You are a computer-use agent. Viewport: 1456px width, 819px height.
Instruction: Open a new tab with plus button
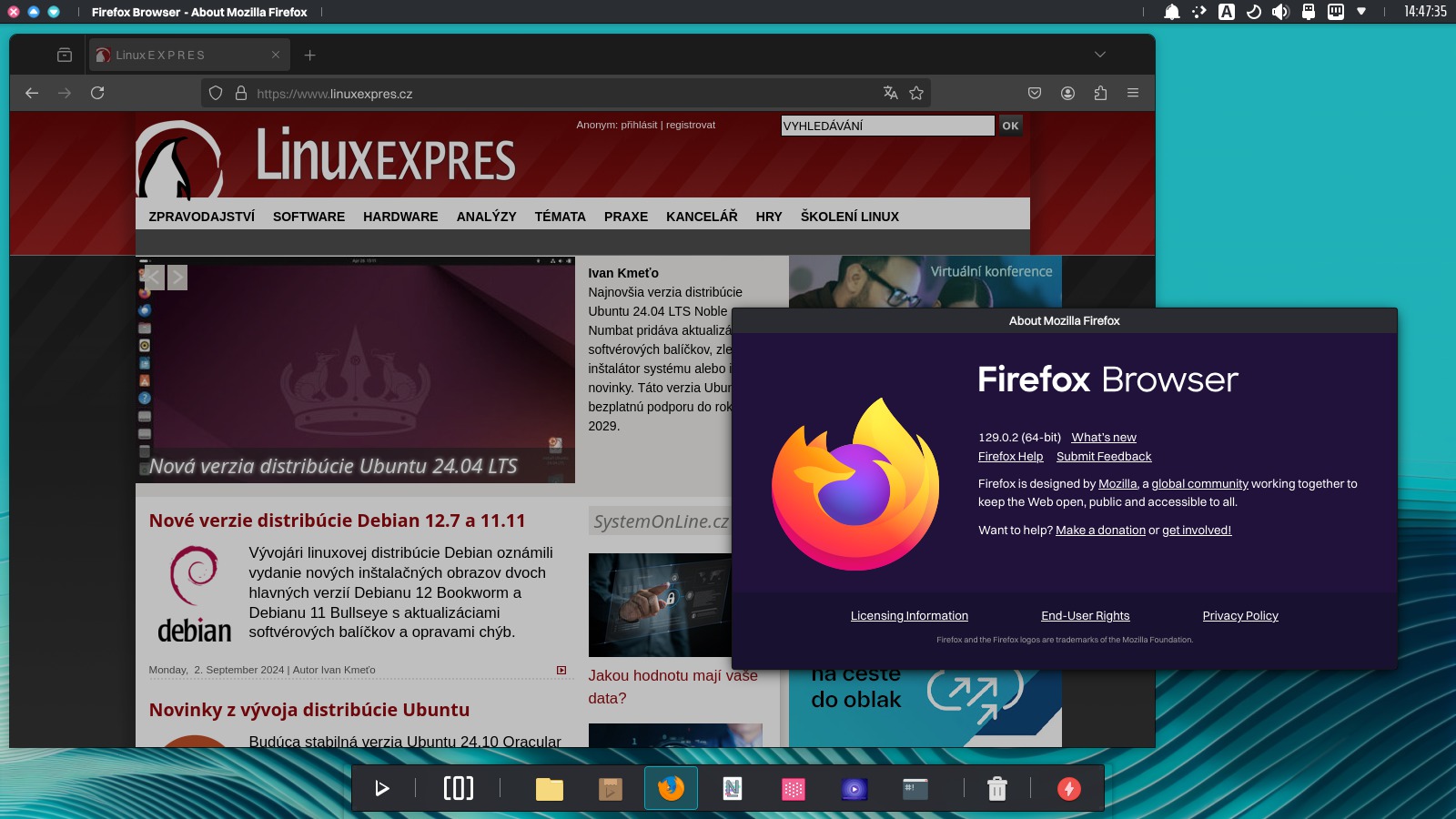coord(310,55)
